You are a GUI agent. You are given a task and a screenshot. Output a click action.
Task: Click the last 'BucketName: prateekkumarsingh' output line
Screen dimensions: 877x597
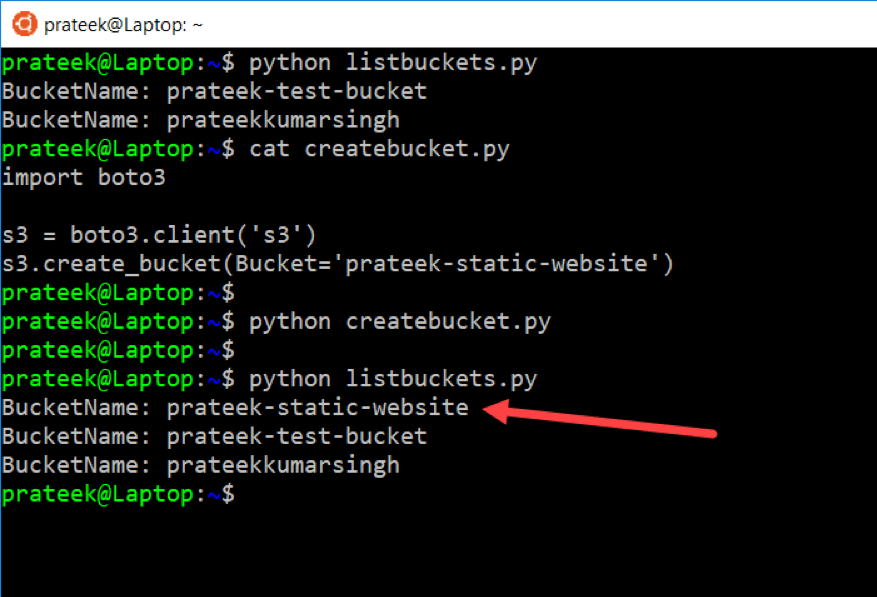click(x=200, y=465)
